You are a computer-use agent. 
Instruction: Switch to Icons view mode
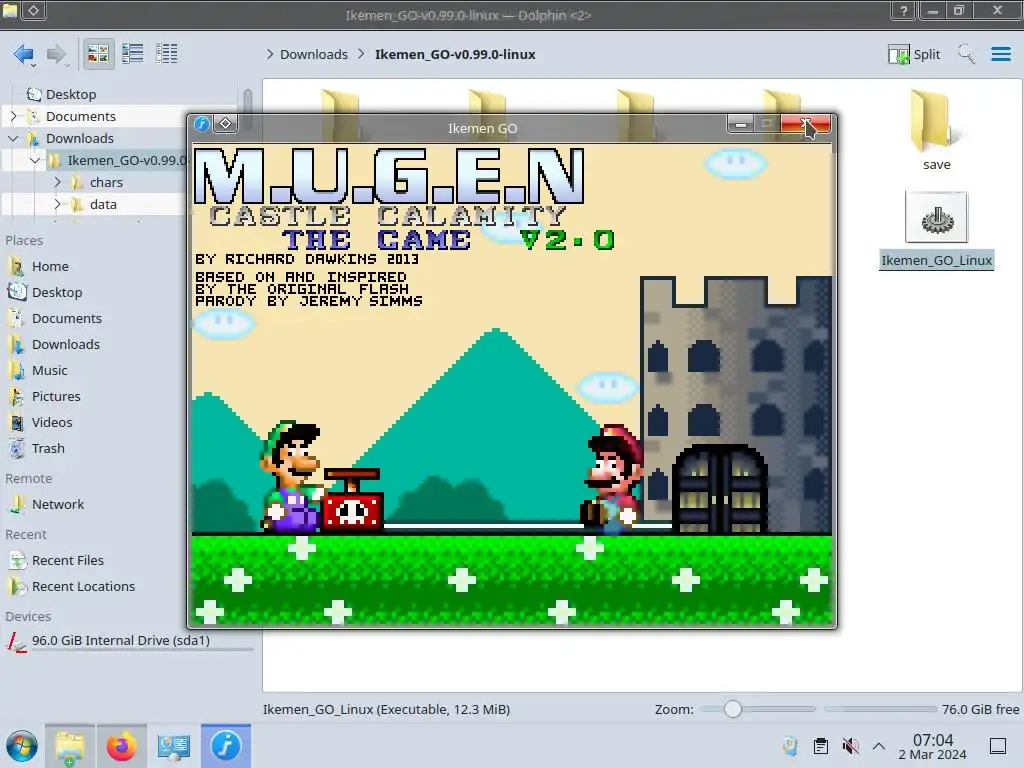point(98,54)
